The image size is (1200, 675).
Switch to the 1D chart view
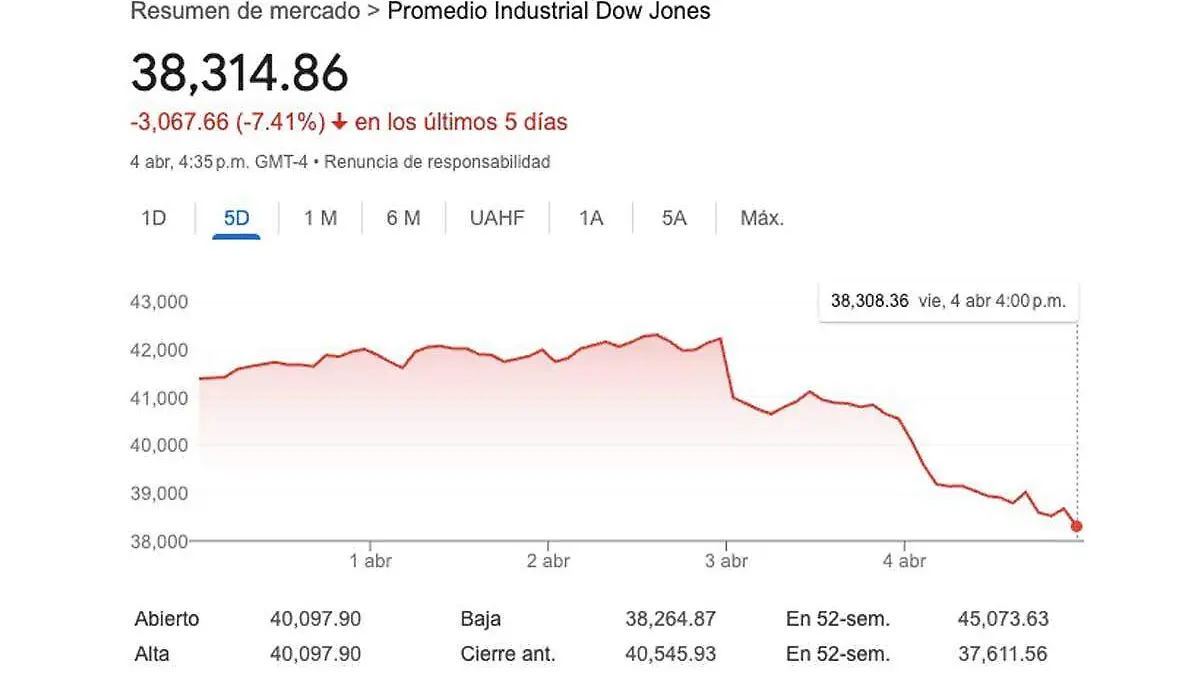click(x=152, y=217)
